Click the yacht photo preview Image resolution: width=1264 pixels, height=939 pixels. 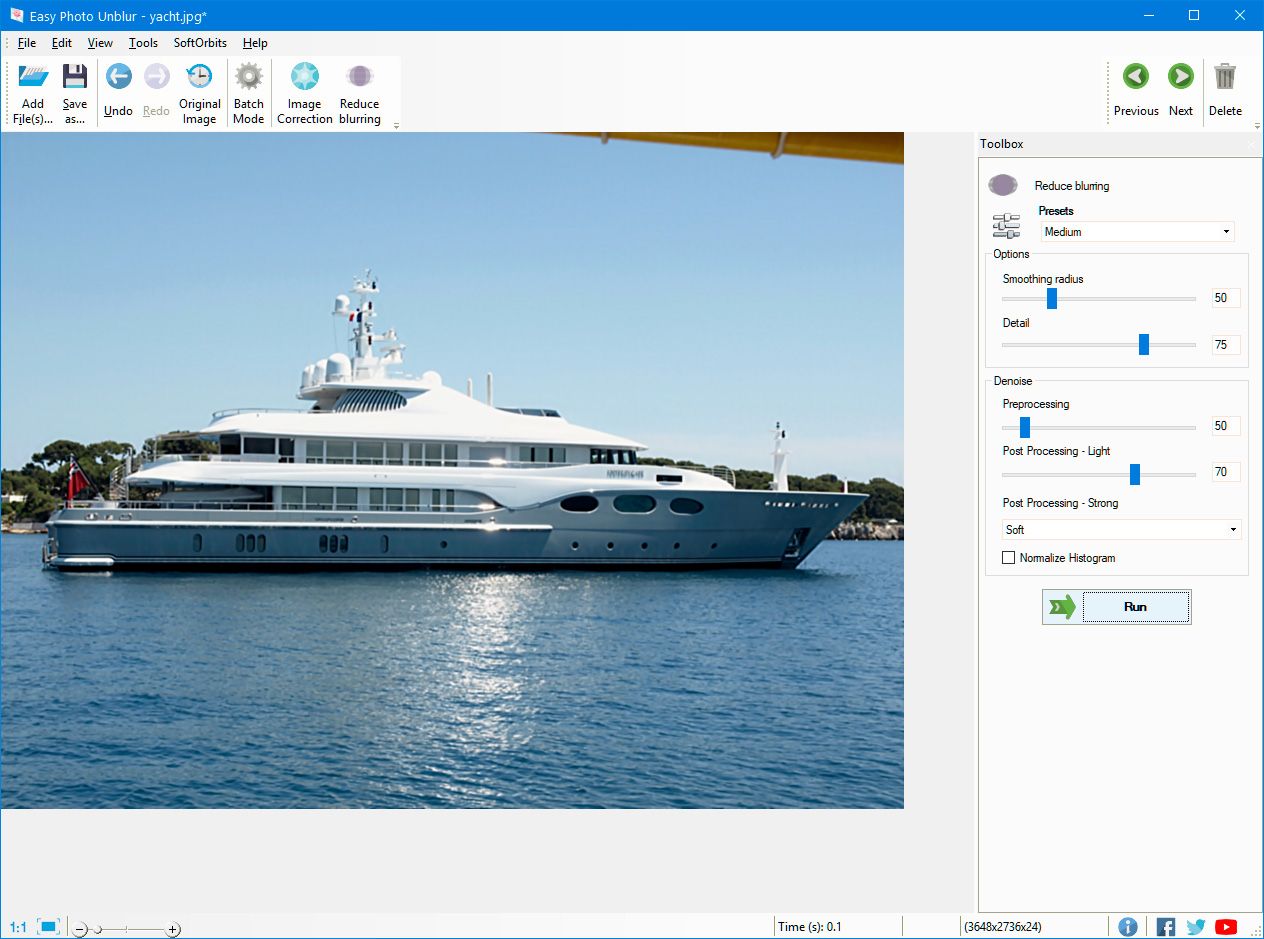[452, 470]
